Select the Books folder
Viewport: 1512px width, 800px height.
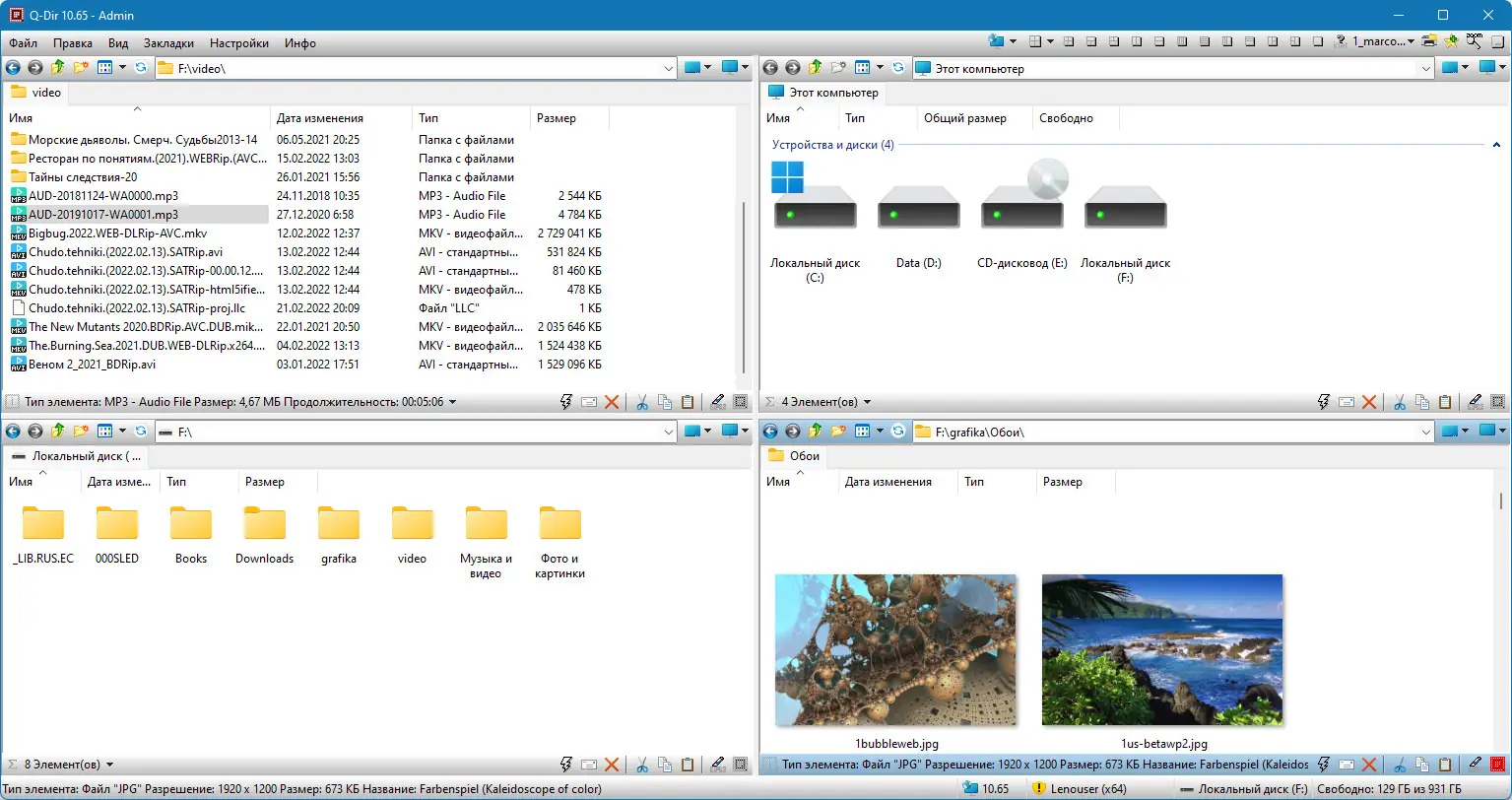pos(191,537)
